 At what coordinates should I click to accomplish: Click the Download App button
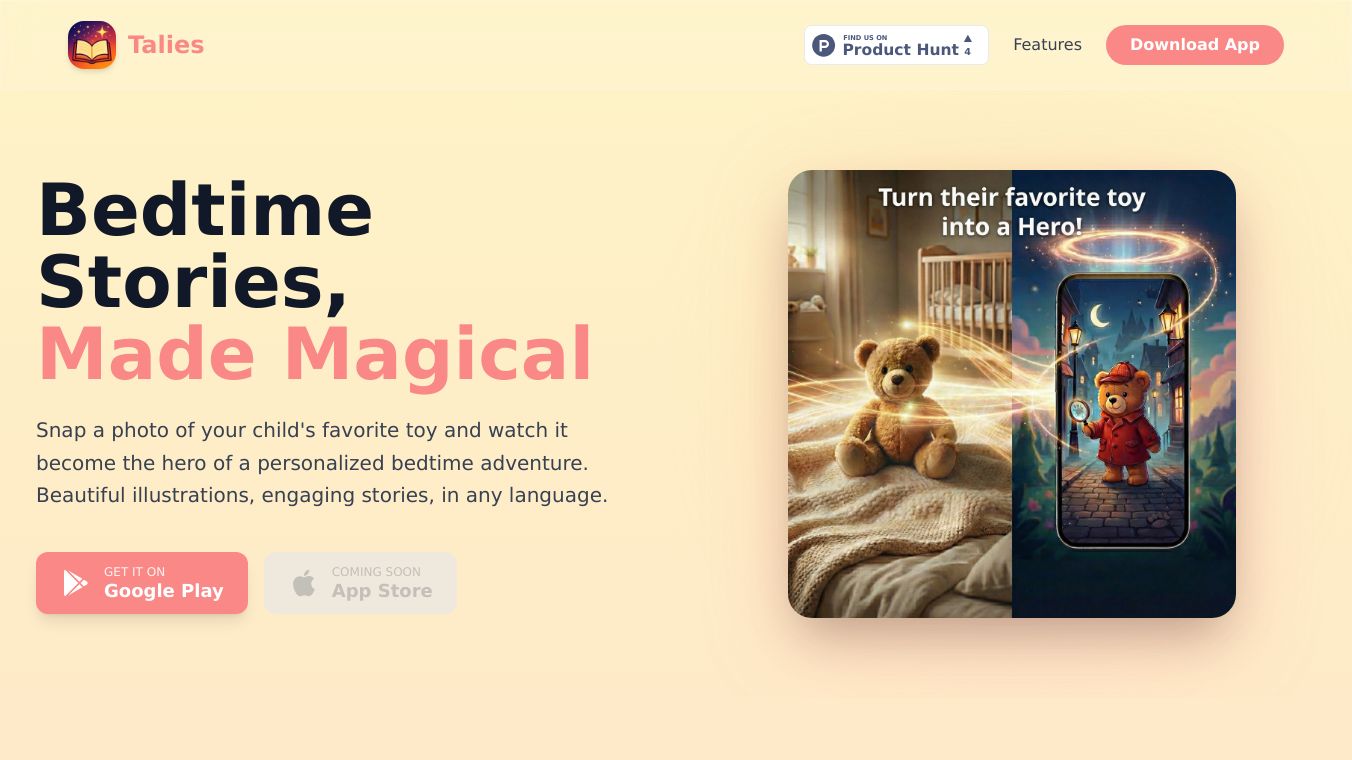(1194, 45)
